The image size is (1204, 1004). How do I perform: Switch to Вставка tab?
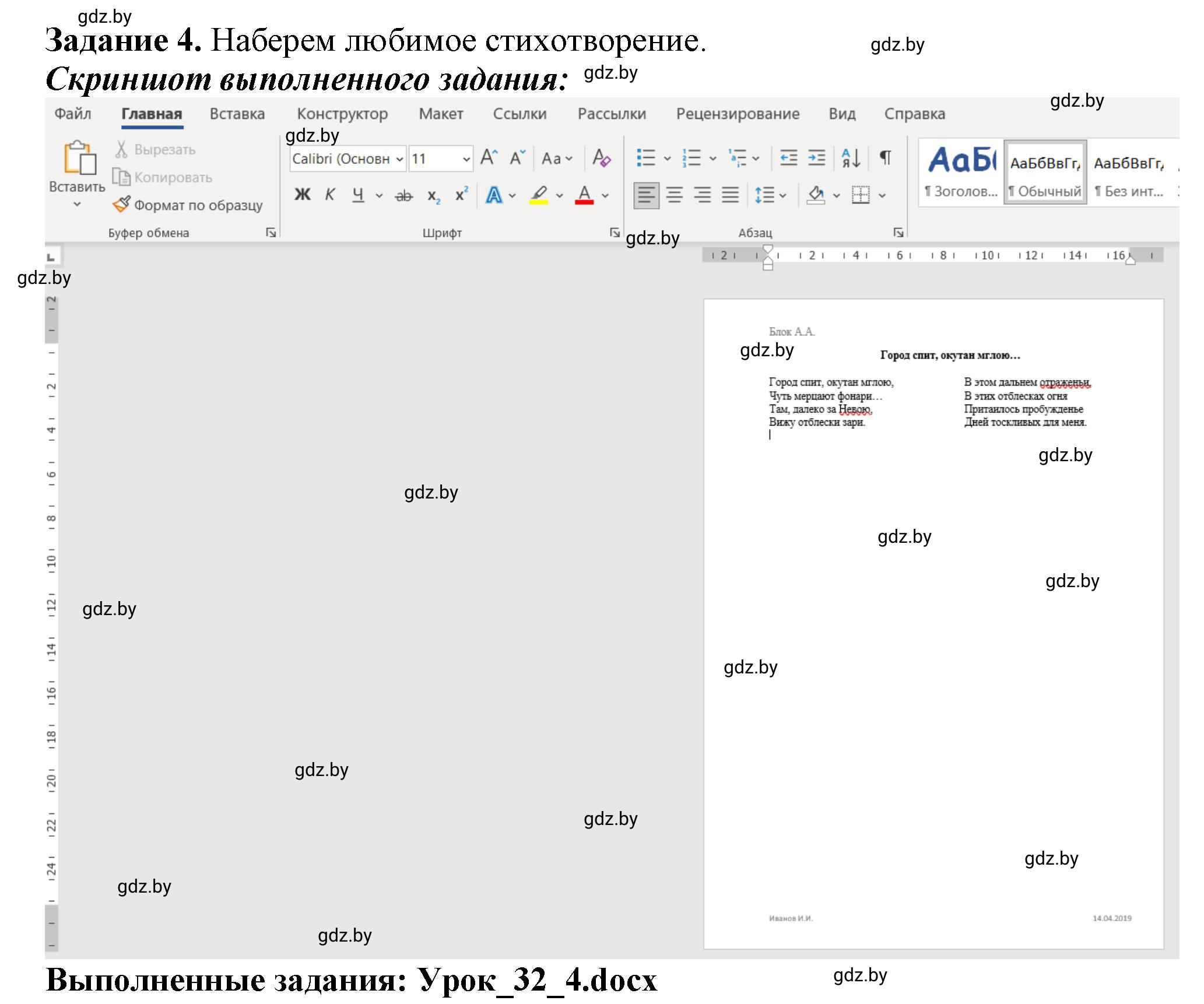click(237, 114)
